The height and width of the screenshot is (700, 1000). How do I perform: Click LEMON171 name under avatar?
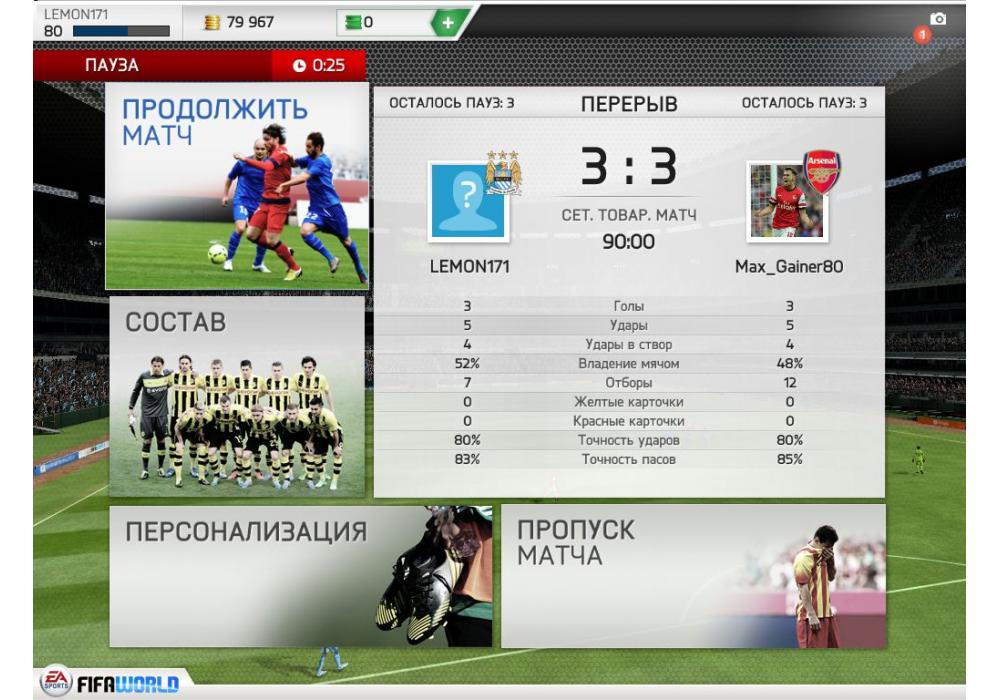469,266
